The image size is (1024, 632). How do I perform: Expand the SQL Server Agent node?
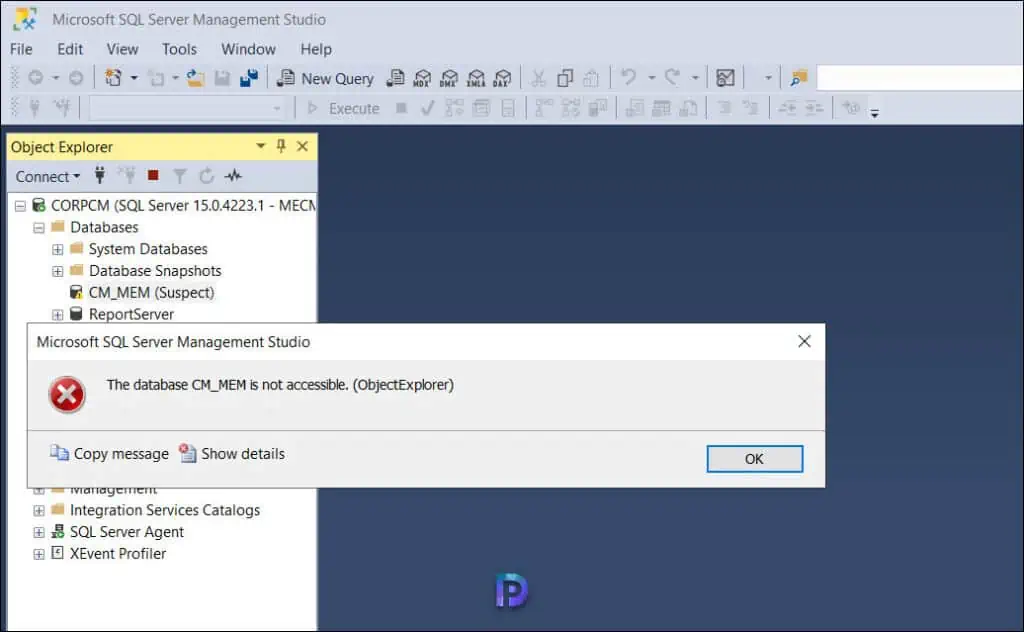point(39,533)
